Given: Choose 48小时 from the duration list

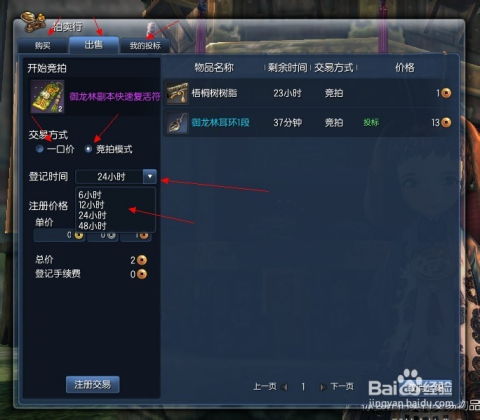Looking at the screenshot, I should pos(92,226).
